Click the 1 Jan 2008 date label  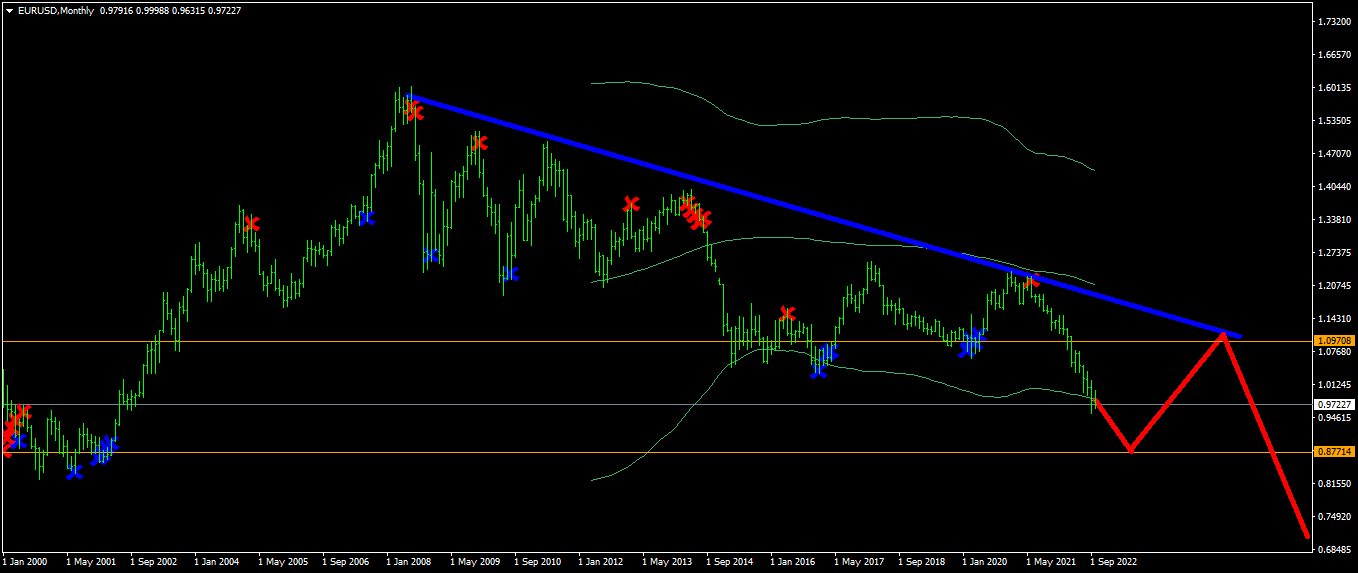tap(410, 562)
